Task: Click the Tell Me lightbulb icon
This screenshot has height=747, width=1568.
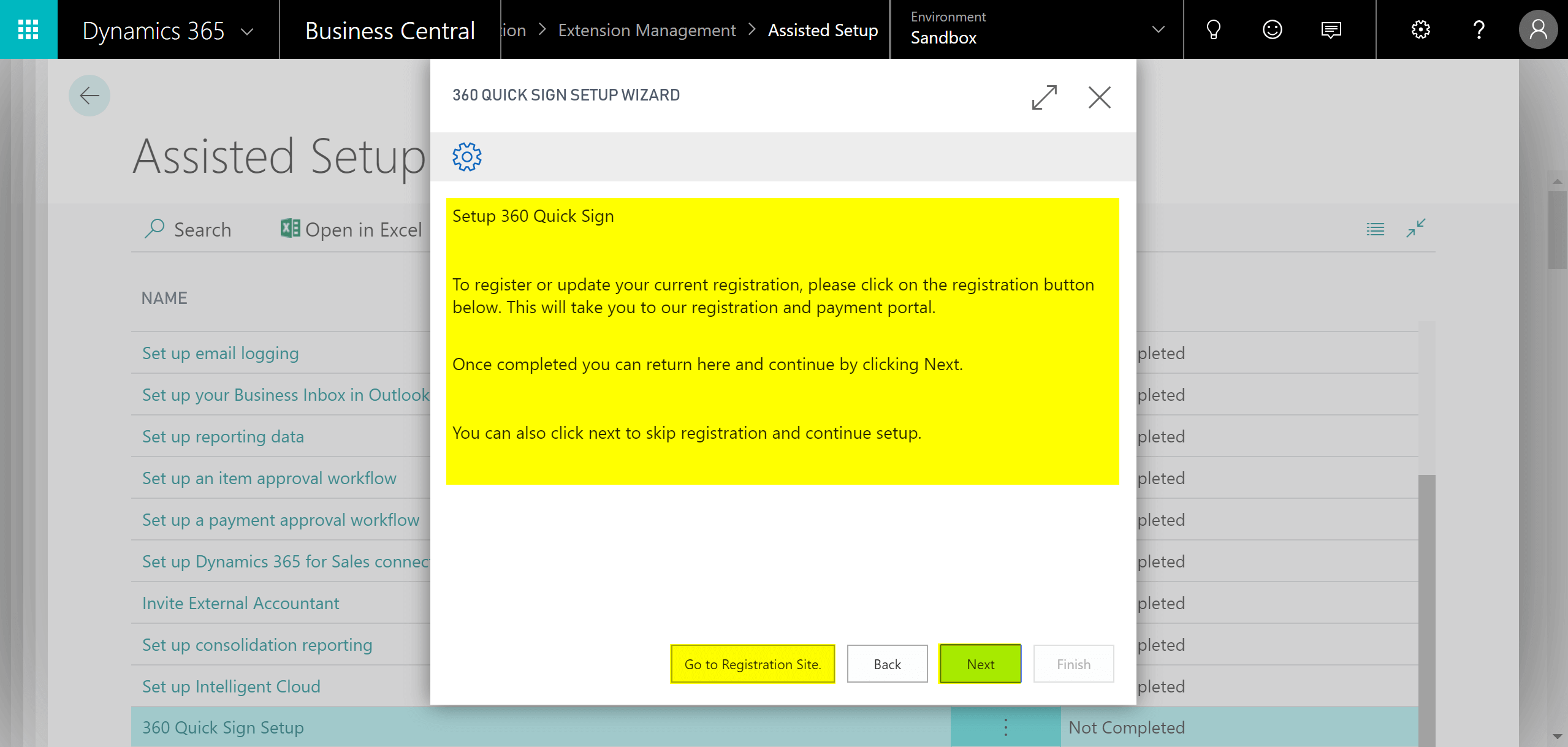Action: 1214,29
